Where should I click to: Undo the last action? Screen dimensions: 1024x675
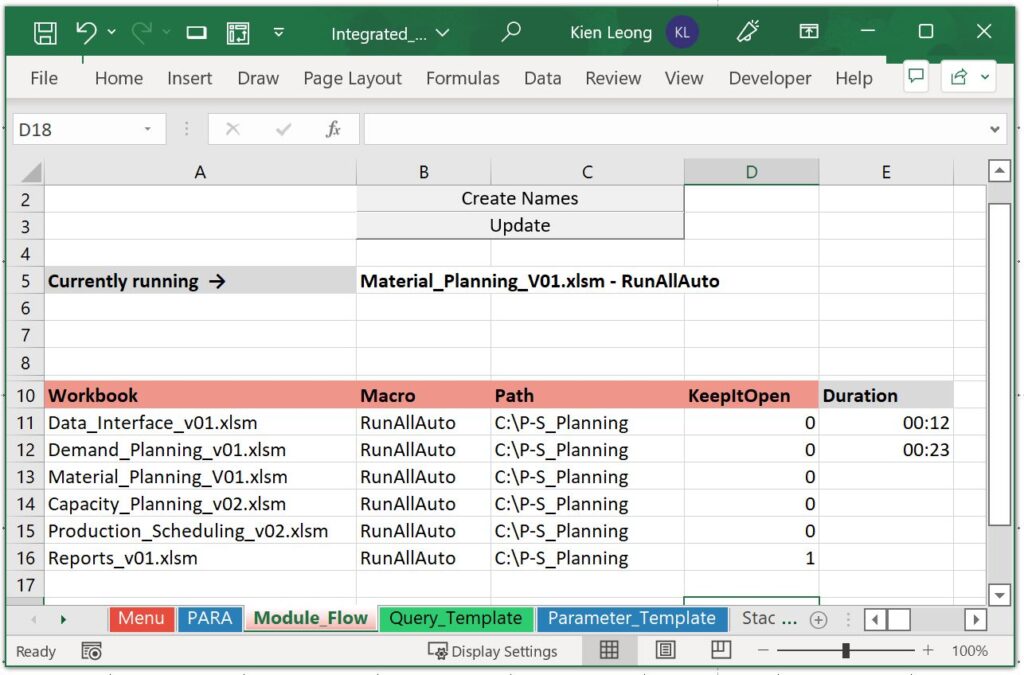click(86, 32)
